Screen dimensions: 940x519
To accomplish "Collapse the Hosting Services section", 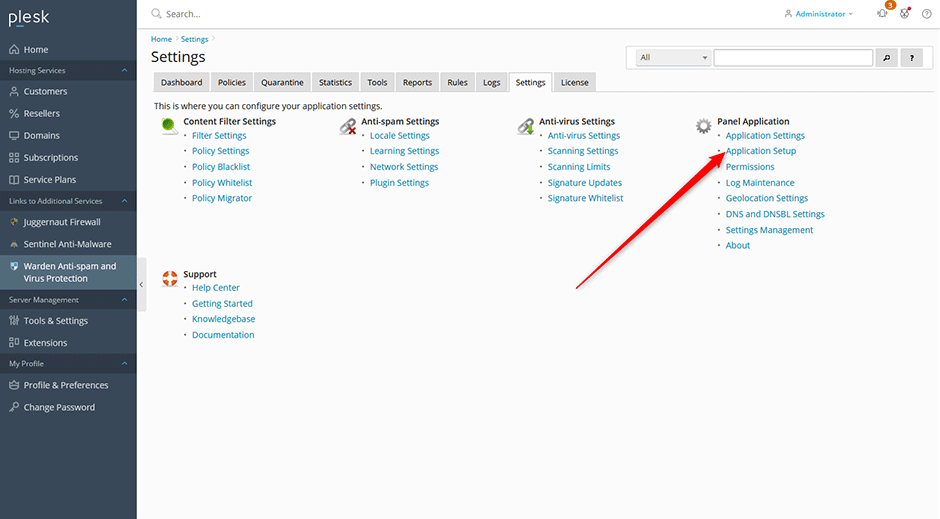I will pos(124,70).
